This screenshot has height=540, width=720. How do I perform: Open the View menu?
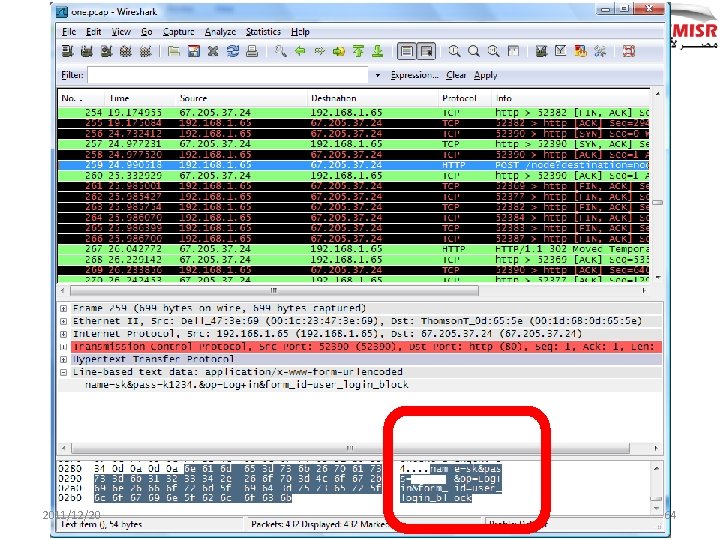121,32
